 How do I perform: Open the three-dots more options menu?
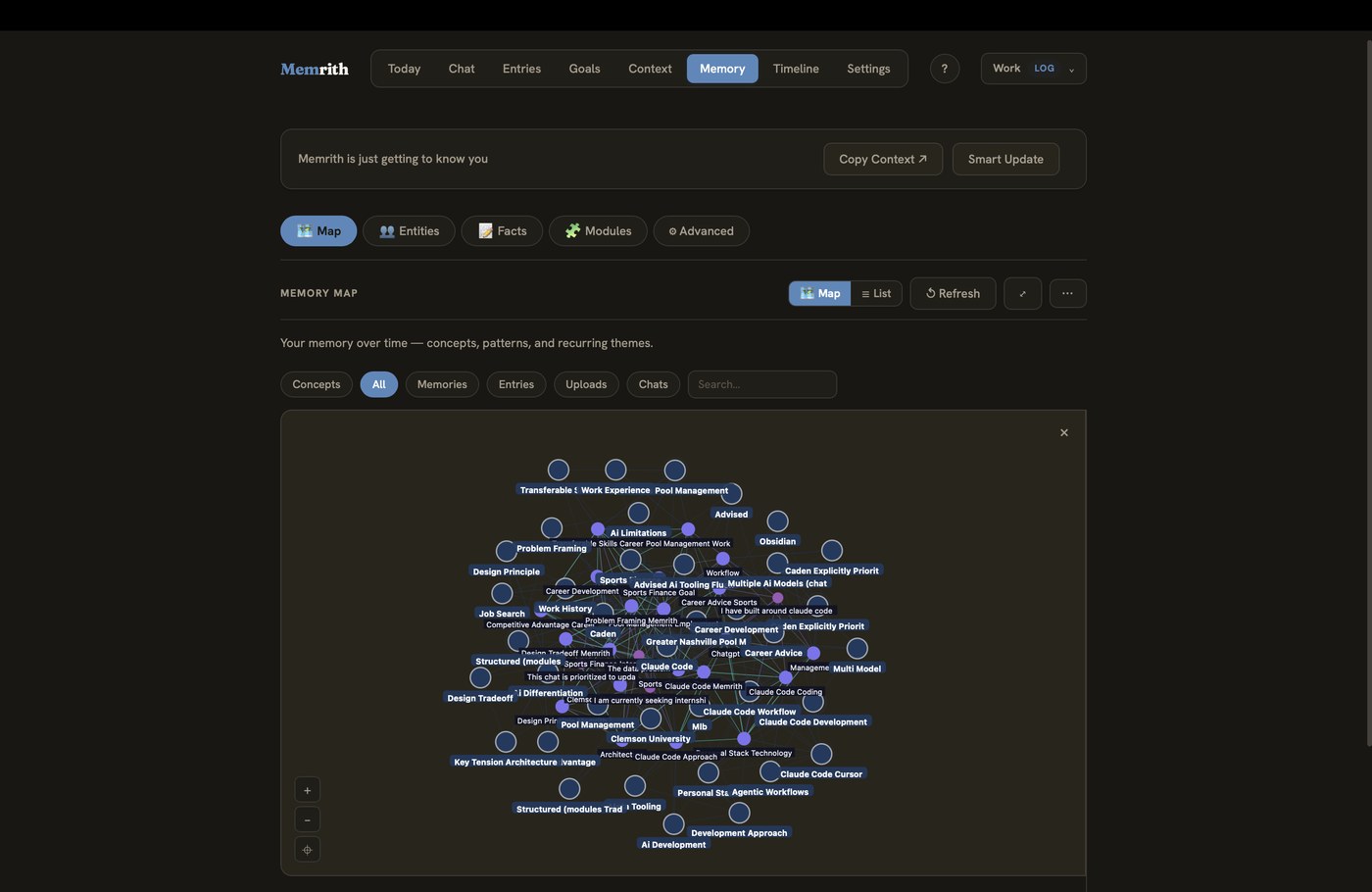tap(1067, 293)
